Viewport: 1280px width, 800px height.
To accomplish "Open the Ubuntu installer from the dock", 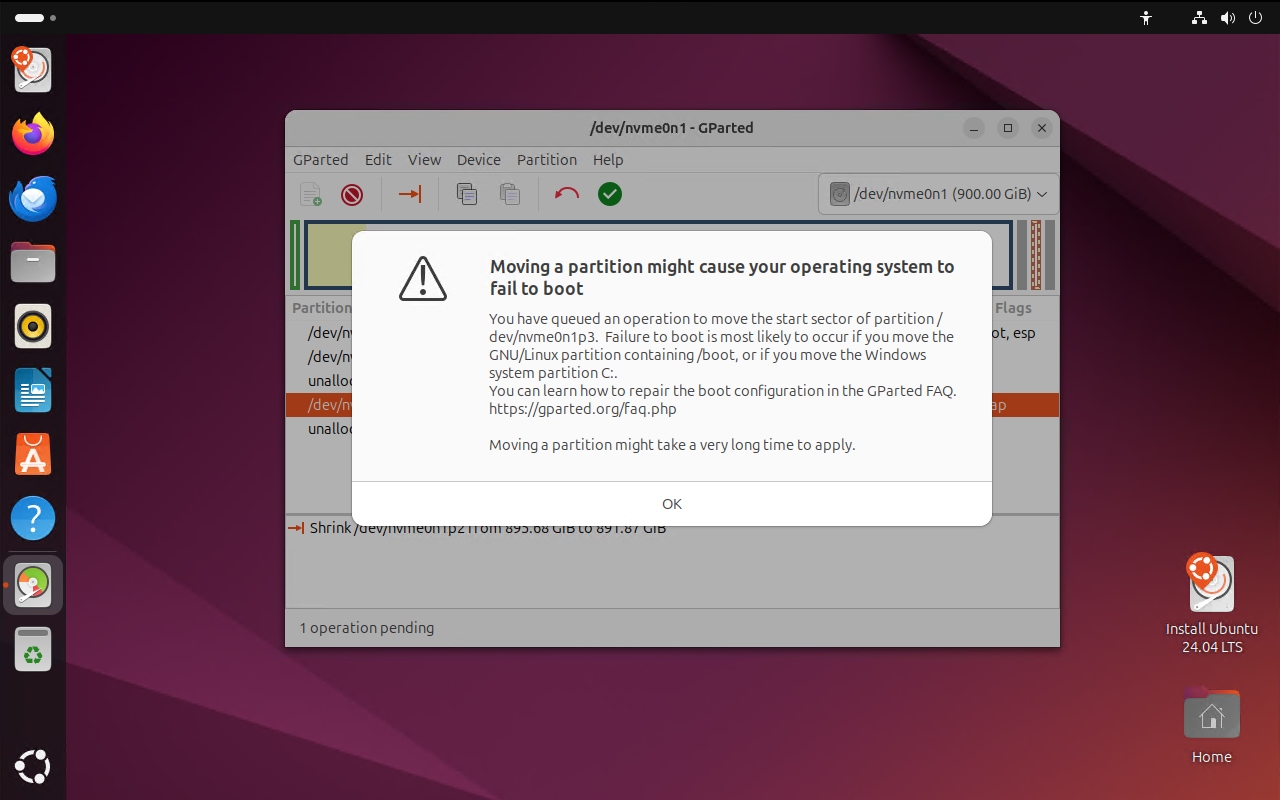I will 33,70.
